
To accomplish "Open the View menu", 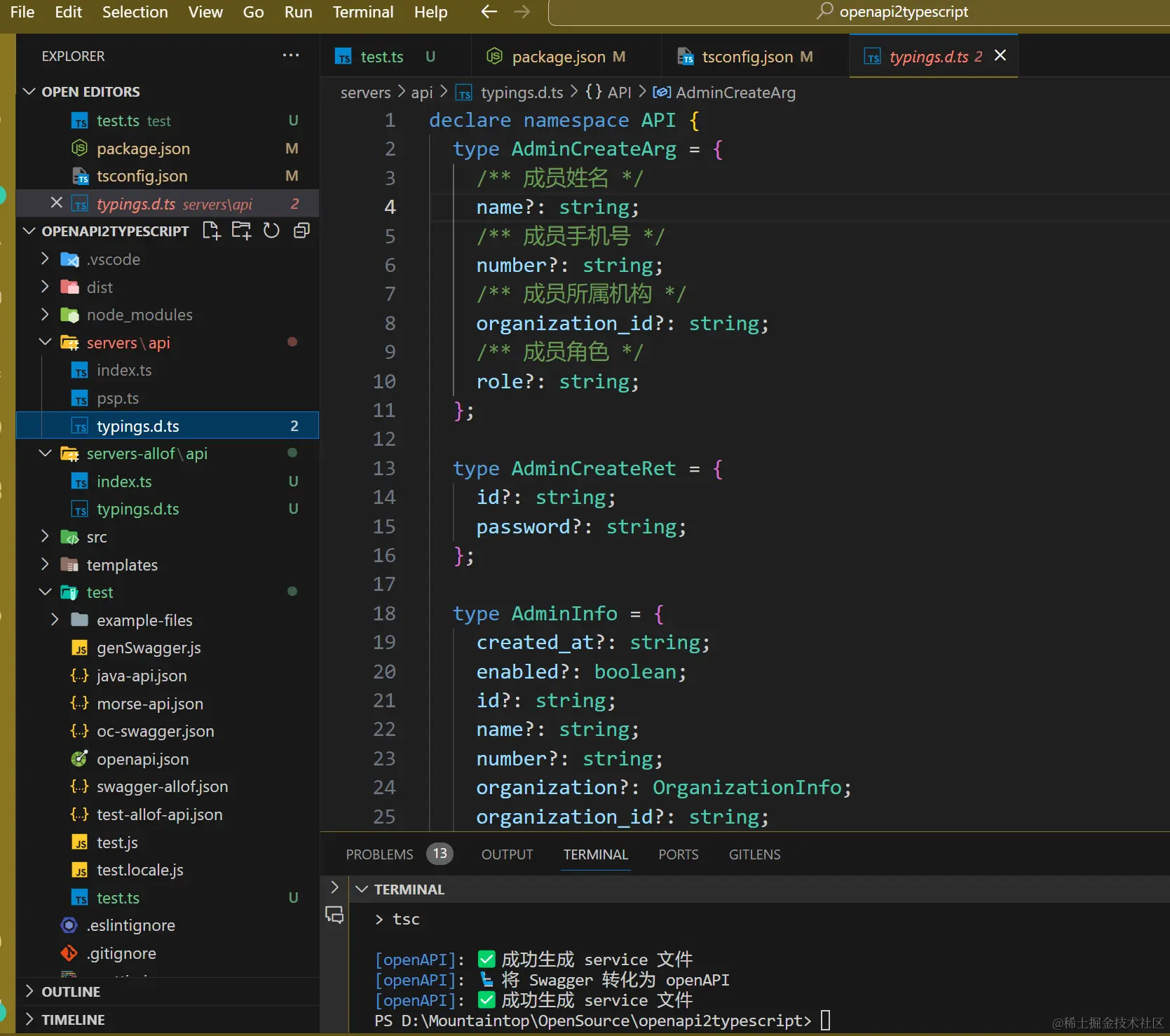I will click(x=205, y=12).
